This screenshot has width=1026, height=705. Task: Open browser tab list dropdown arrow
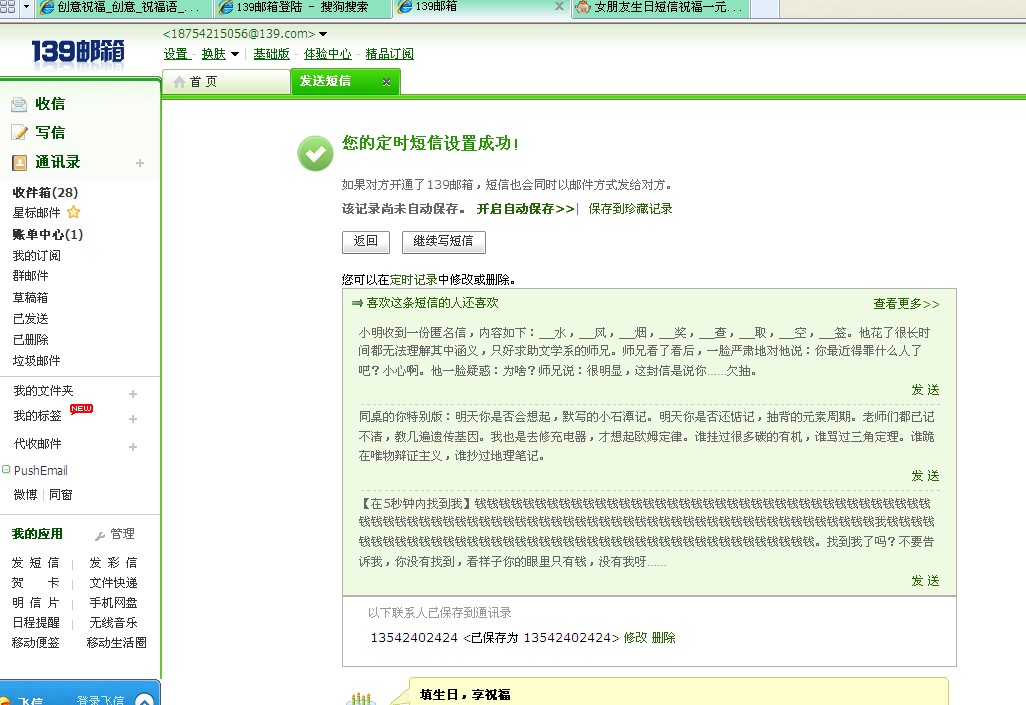click(x=26, y=7)
